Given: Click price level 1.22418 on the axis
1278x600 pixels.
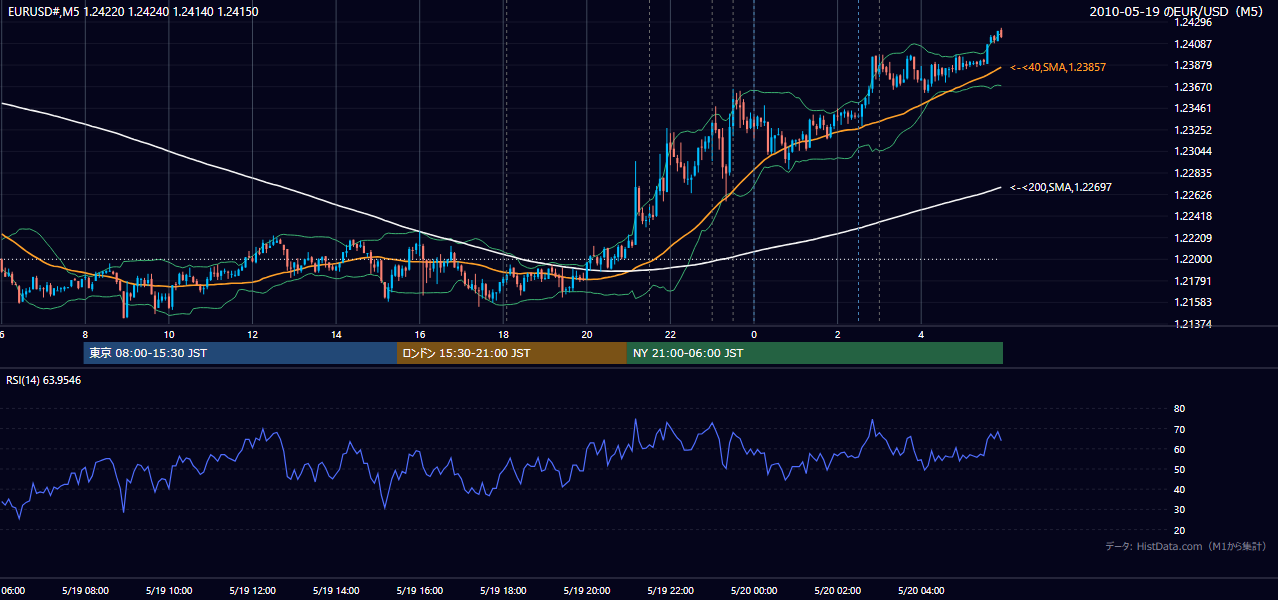Looking at the screenshot, I should click(1193, 216).
